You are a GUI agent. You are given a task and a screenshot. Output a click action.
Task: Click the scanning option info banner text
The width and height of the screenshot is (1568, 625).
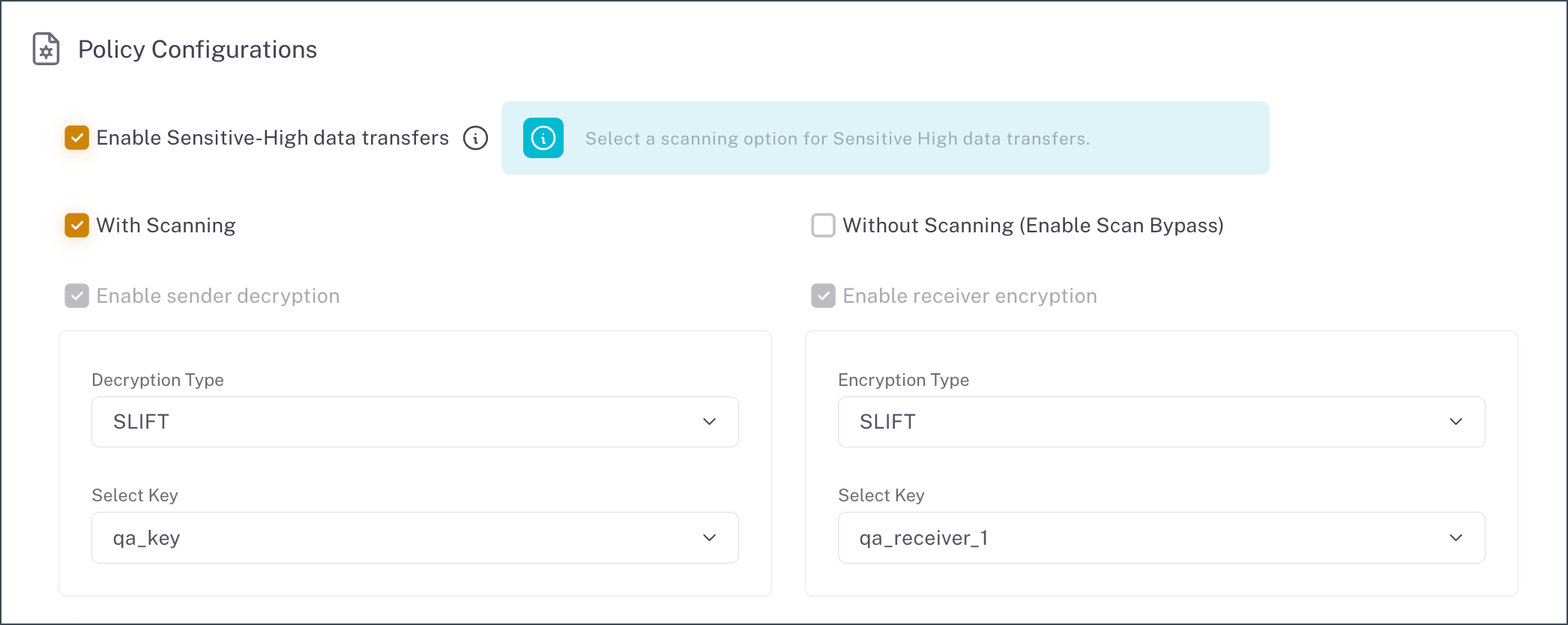pyautogui.click(x=837, y=139)
